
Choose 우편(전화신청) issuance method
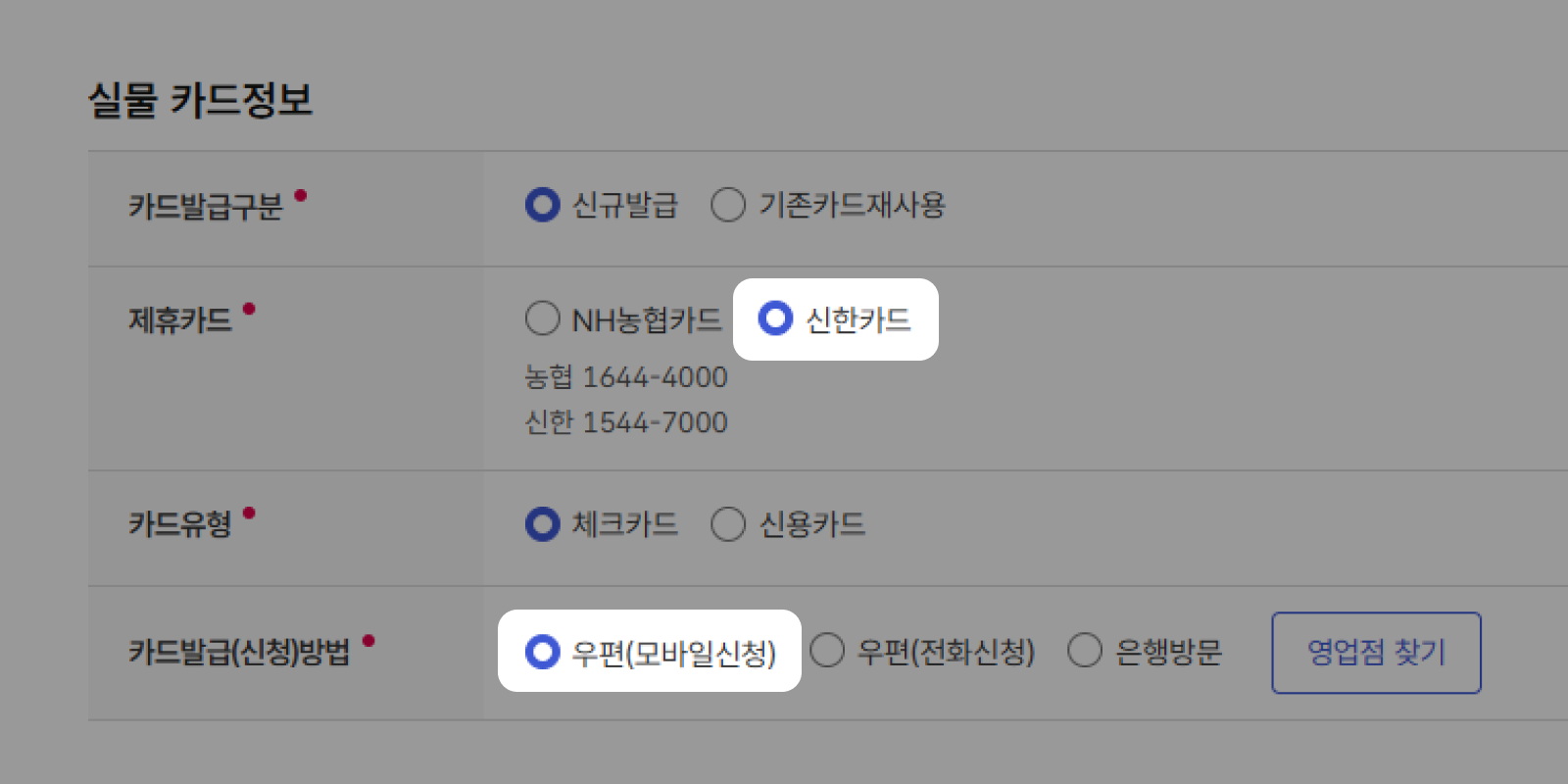[x=827, y=650]
